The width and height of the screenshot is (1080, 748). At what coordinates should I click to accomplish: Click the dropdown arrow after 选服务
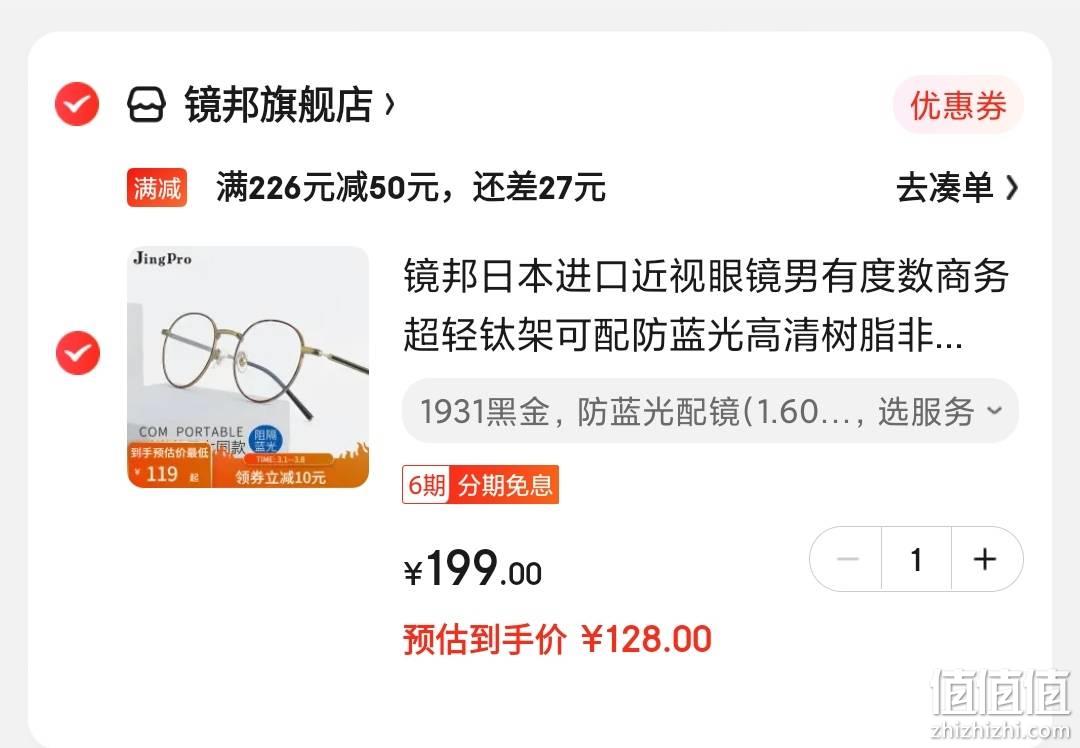coord(994,411)
